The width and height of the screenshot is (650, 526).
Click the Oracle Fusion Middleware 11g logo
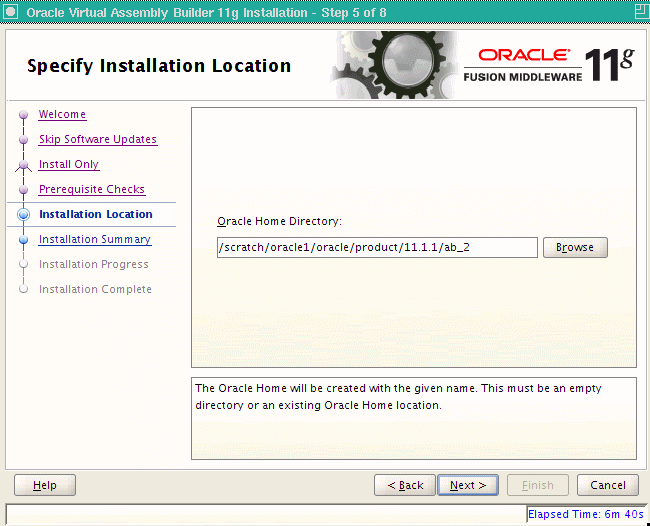549,65
